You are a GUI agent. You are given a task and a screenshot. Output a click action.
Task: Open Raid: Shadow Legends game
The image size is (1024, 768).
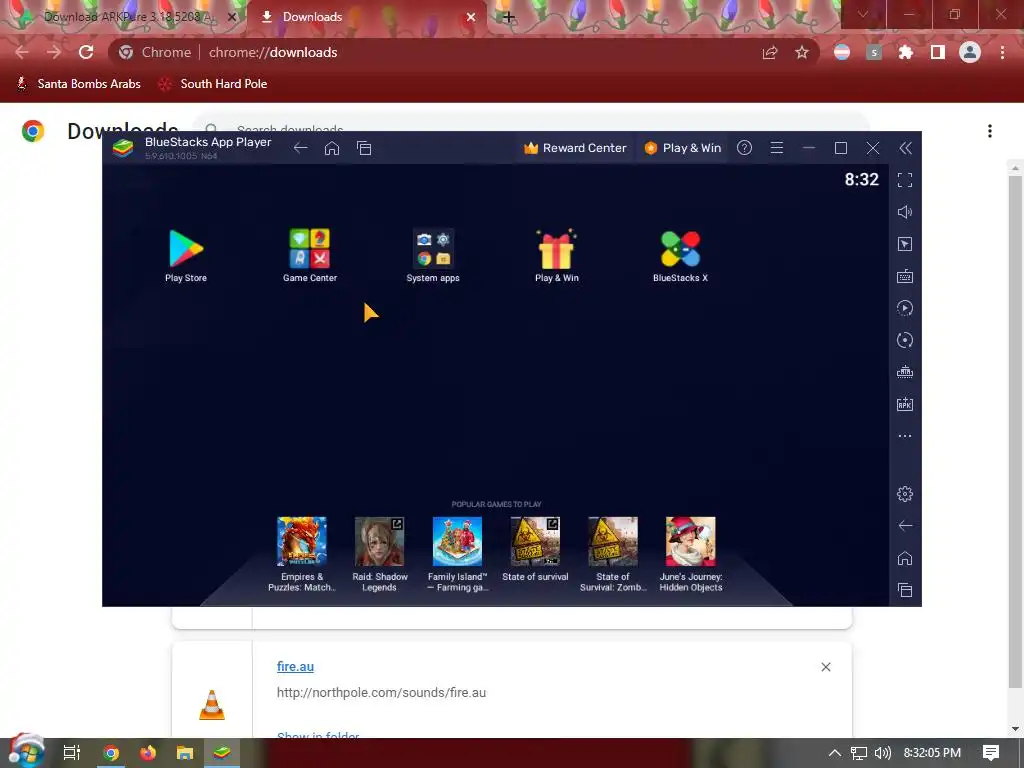point(379,541)
